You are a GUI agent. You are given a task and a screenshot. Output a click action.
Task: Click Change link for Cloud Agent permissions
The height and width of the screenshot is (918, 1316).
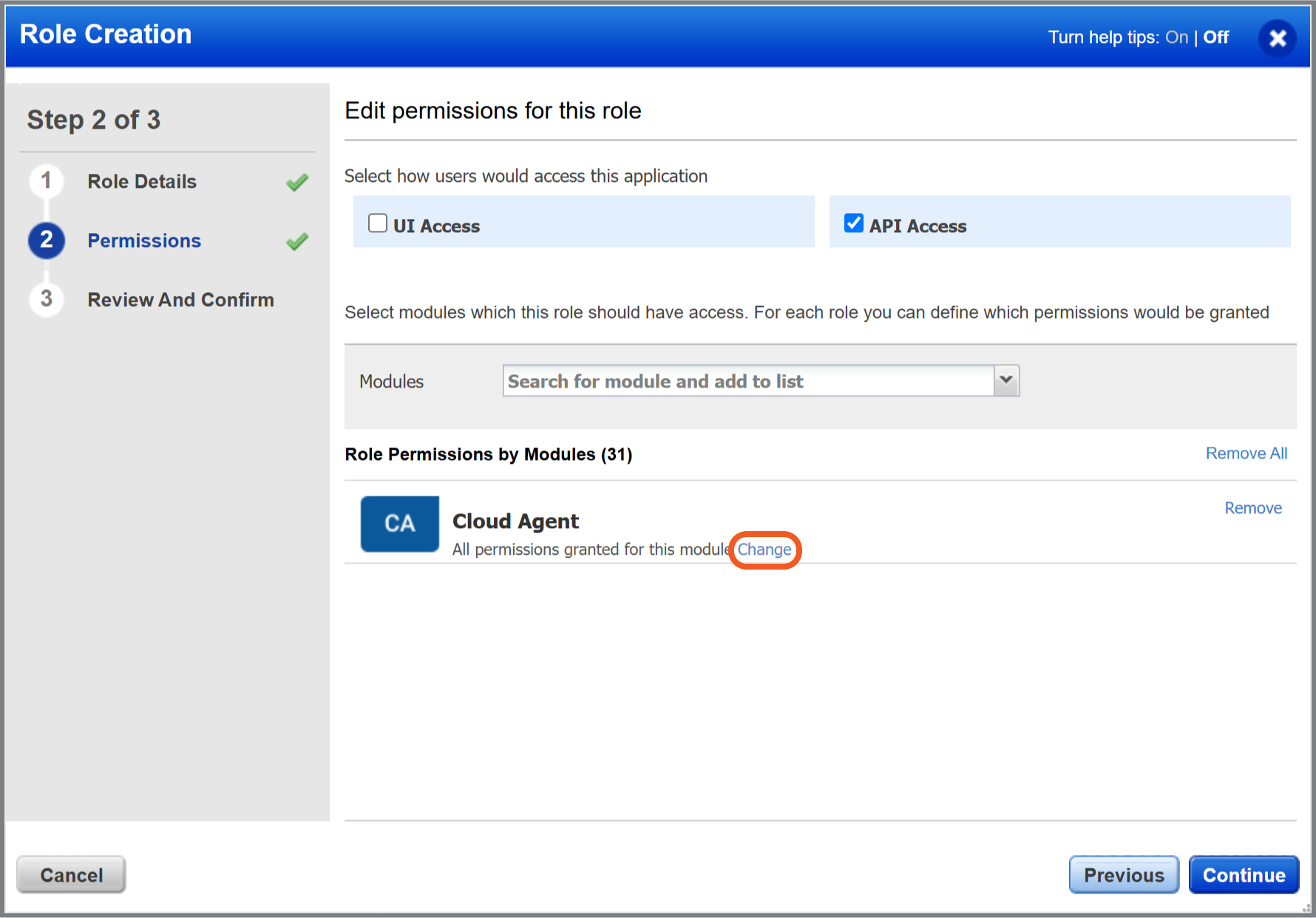pos(764,550)
